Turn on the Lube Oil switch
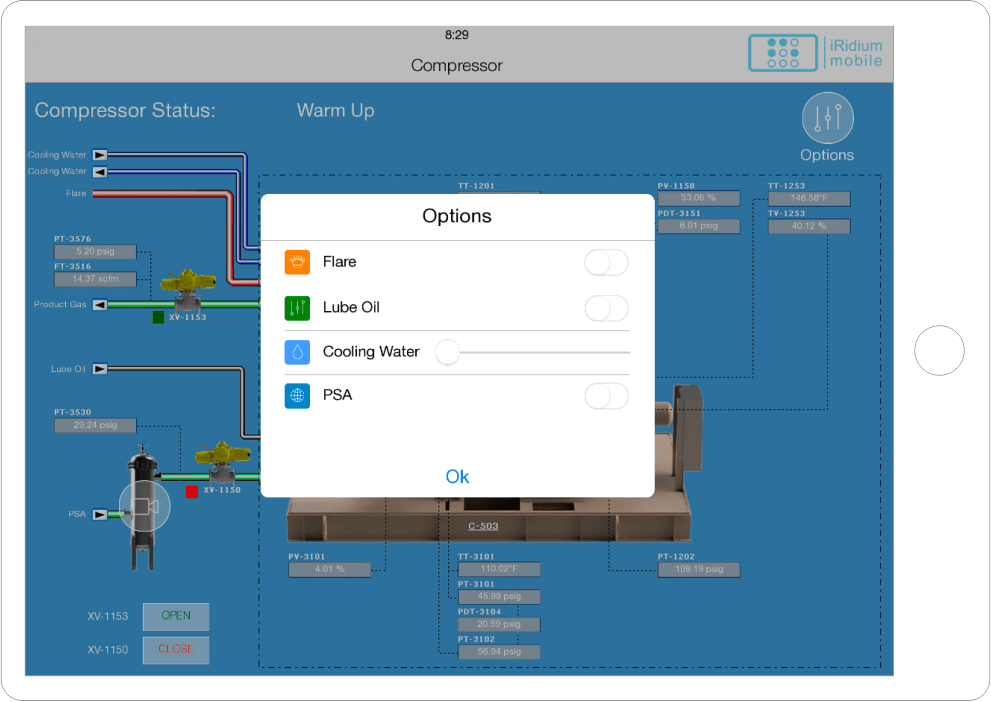Viewport: 991px width, 702px height. (x=606, y=308)
